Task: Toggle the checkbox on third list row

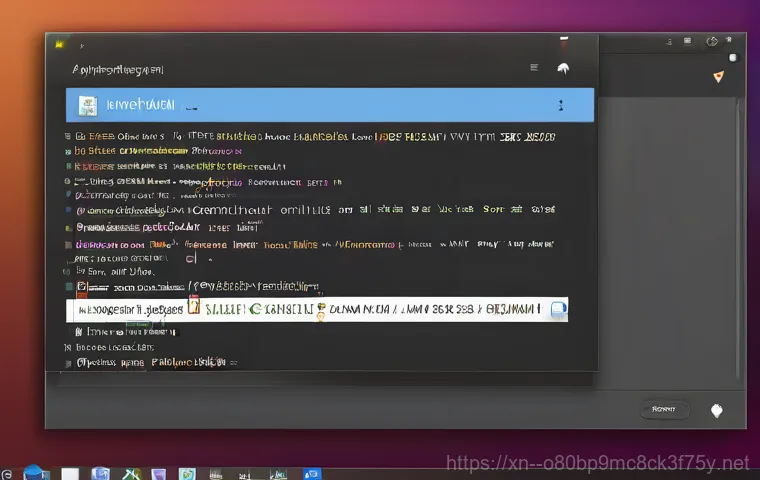Action: (70, 166)
